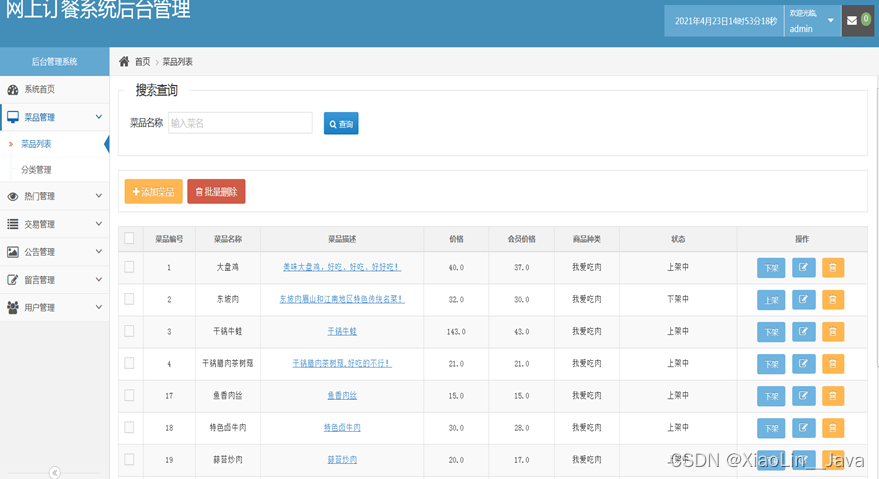This screenshot has height=479, width=879.
Task: Click the date time display in header
Action: click(x=725, y=21)
